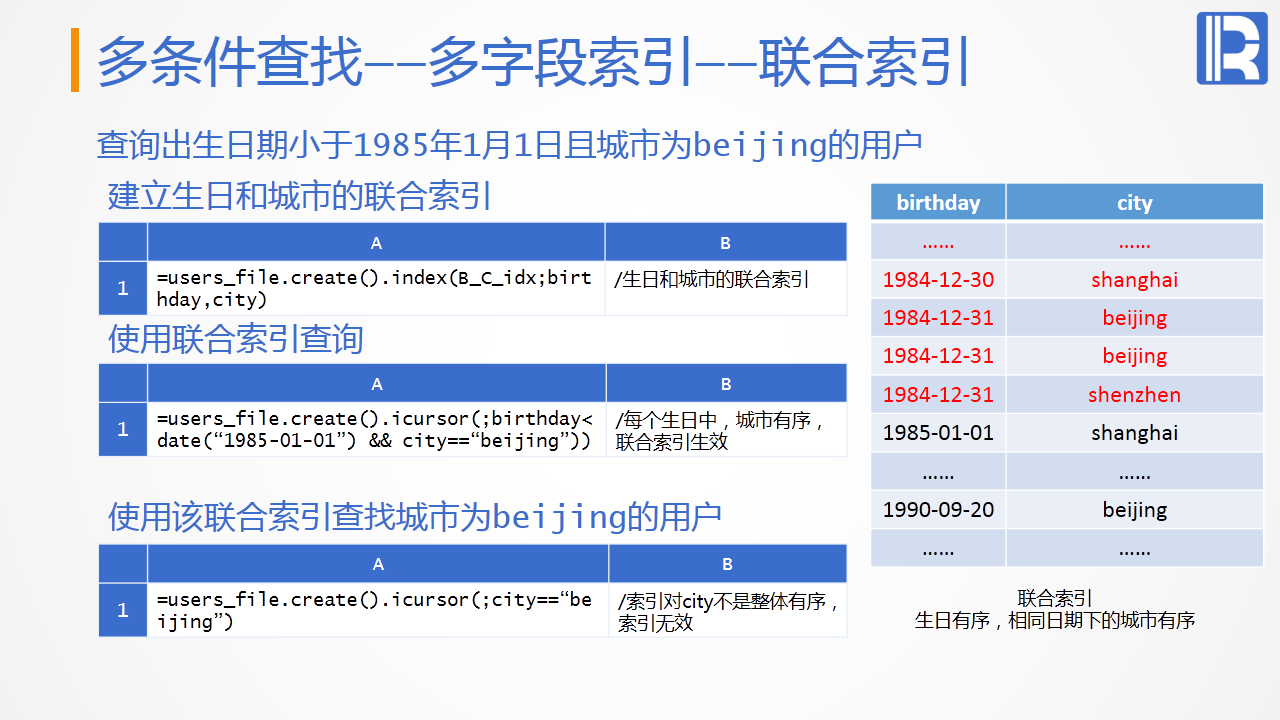
Task: Click the icursor cell with the birthday date condition
Action: coord(376,430)
